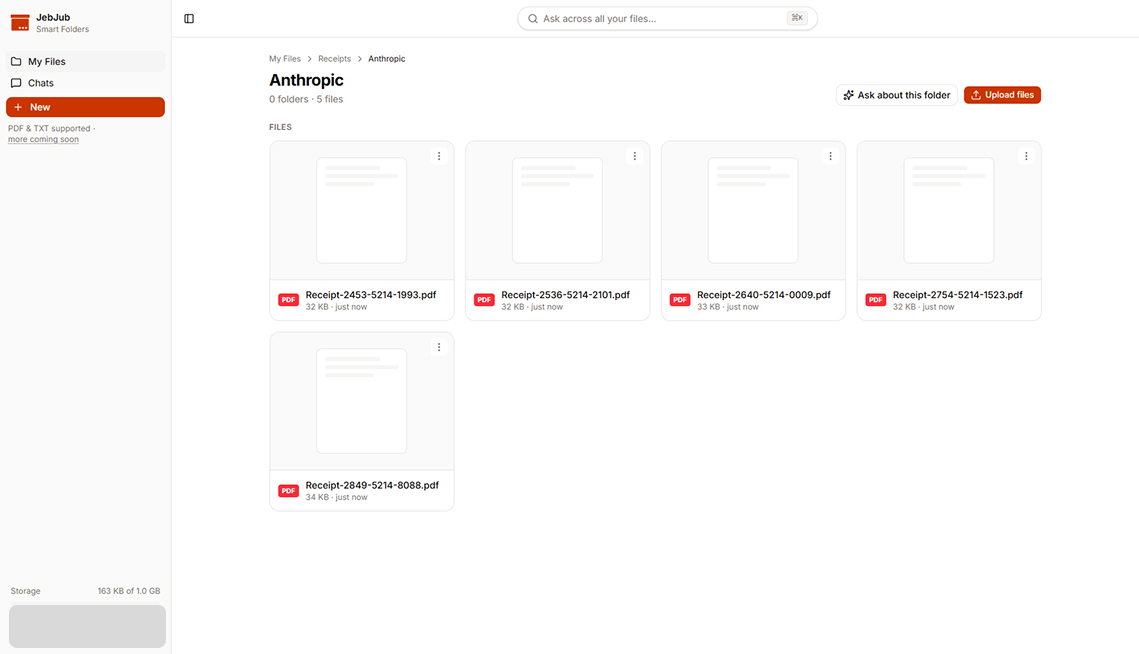Open options menu for Receipt-2640-5214-0009.pdf

pos(830,156)
